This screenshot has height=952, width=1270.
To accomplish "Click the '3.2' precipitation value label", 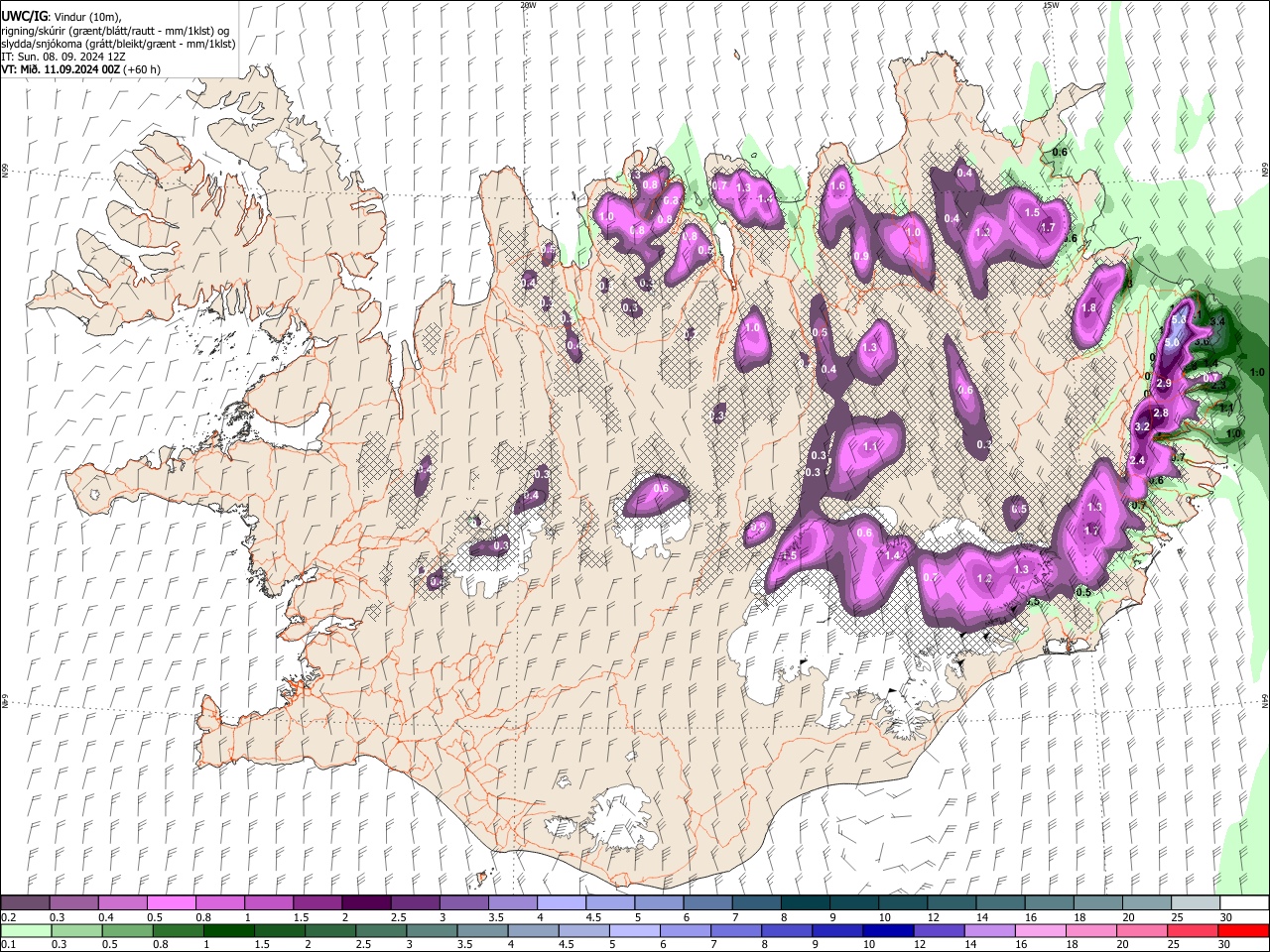I will [1142, 427].
